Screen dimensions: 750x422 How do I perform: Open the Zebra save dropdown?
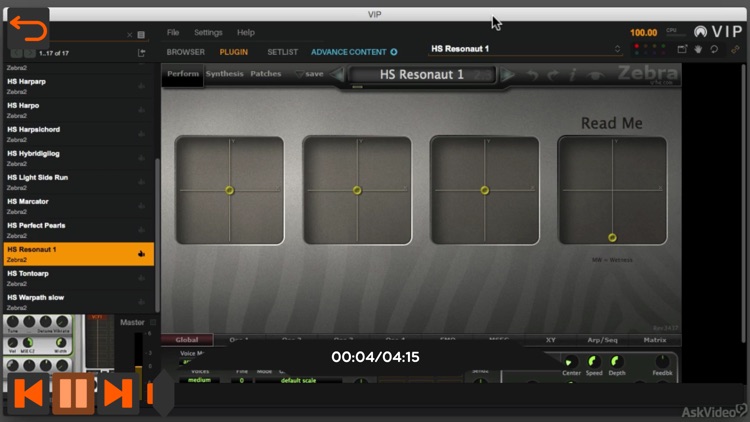coord(309,74)
